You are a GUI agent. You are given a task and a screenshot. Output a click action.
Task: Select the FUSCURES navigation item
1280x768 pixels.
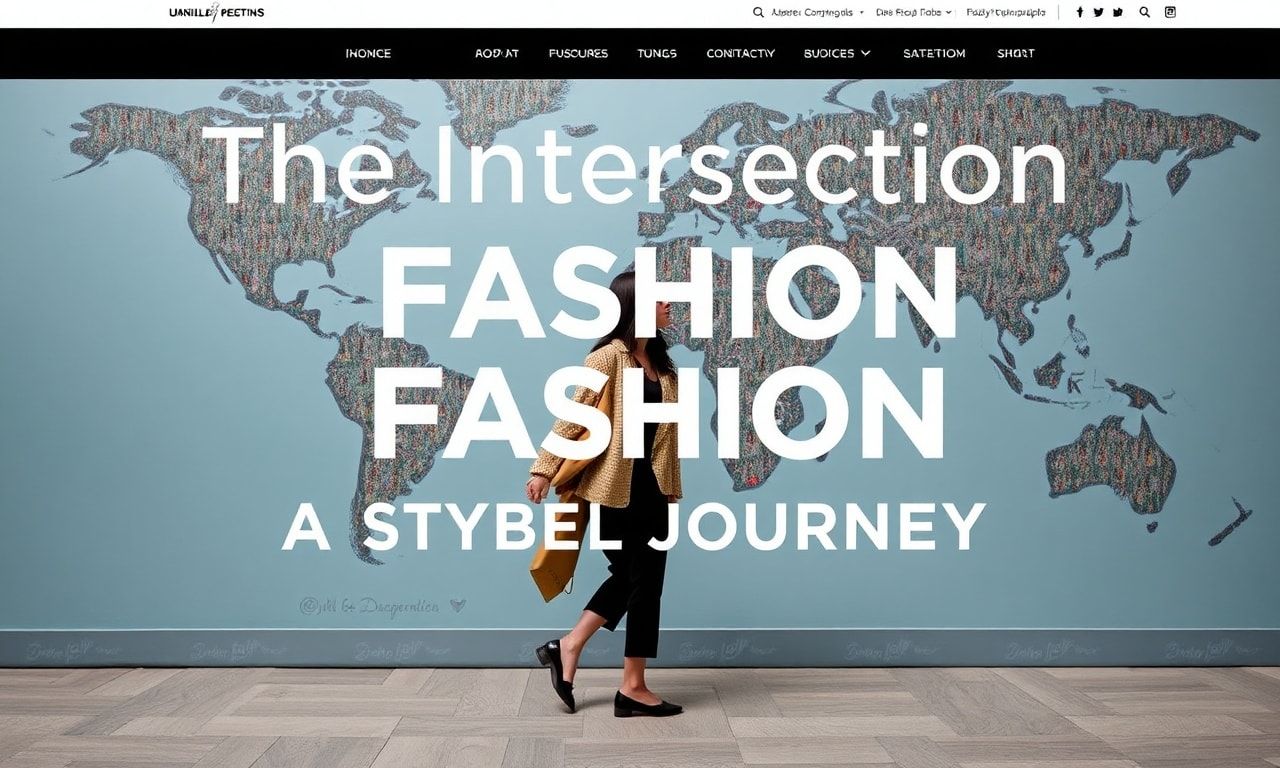[578, 53]
